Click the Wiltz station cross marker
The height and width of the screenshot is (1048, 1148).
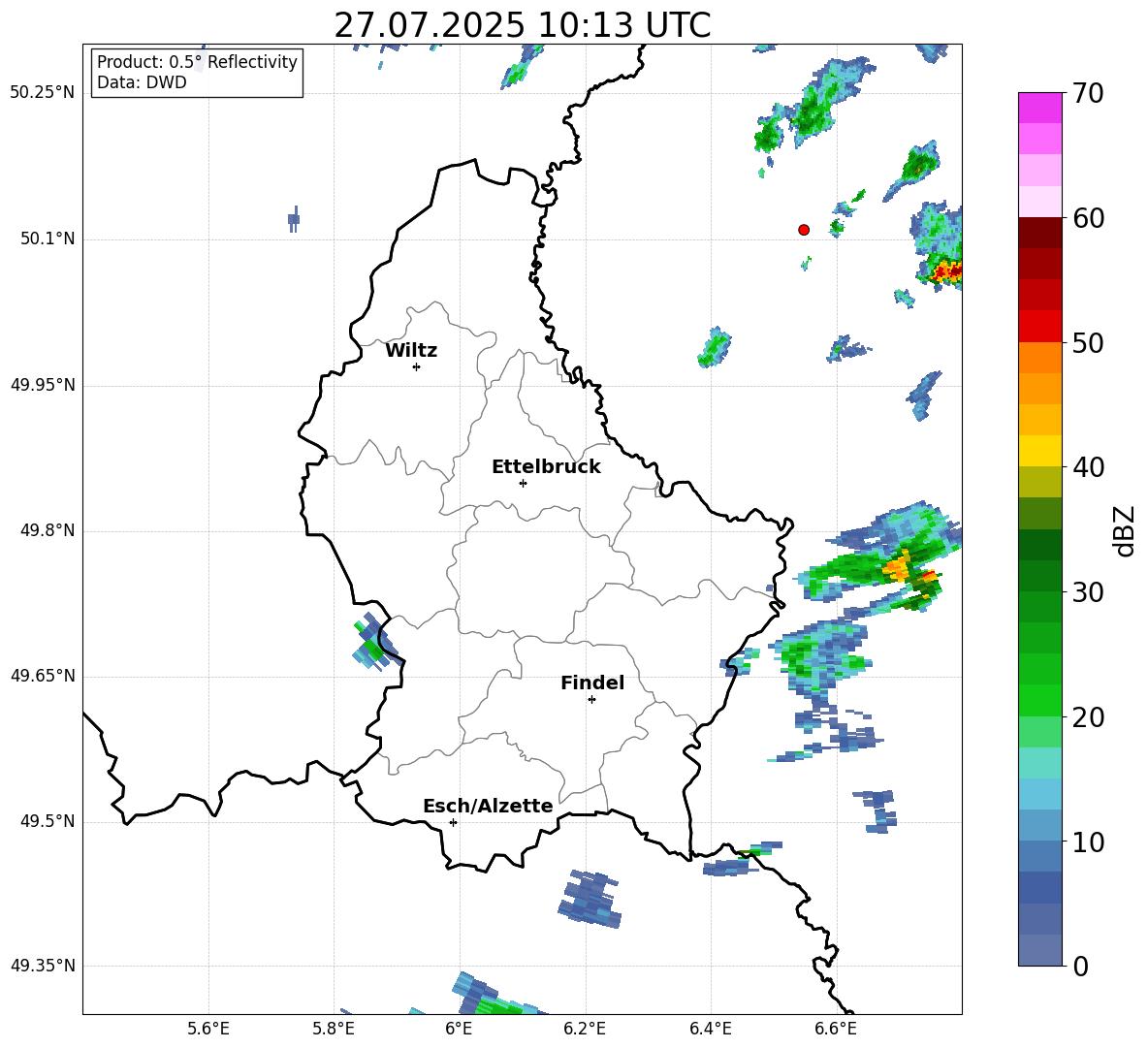point(417,366)
